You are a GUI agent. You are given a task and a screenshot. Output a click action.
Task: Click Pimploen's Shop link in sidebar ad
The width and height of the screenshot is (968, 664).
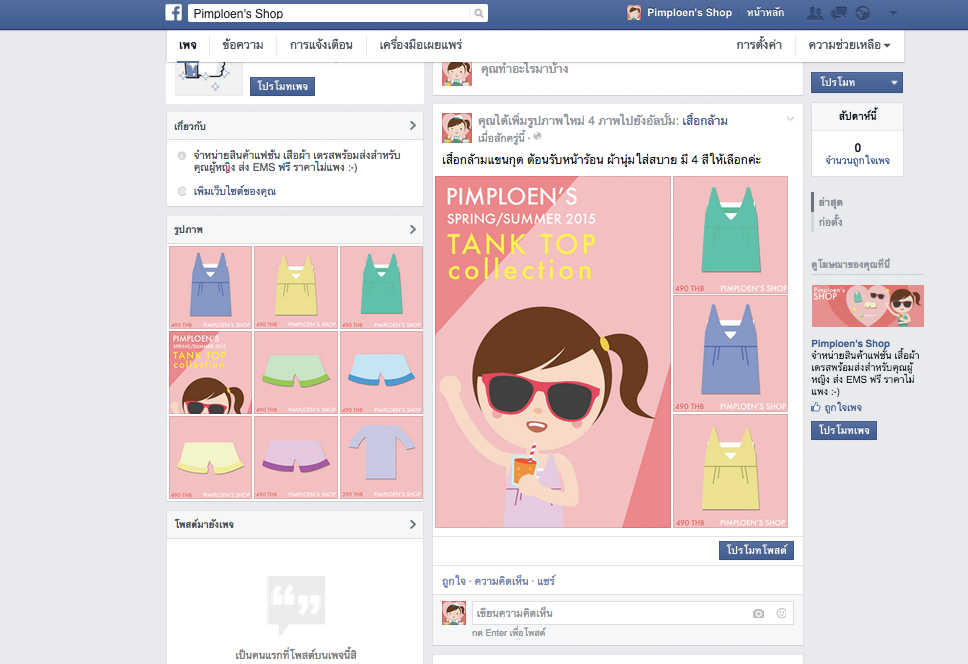pyautogui.click(x=850, y=343)
